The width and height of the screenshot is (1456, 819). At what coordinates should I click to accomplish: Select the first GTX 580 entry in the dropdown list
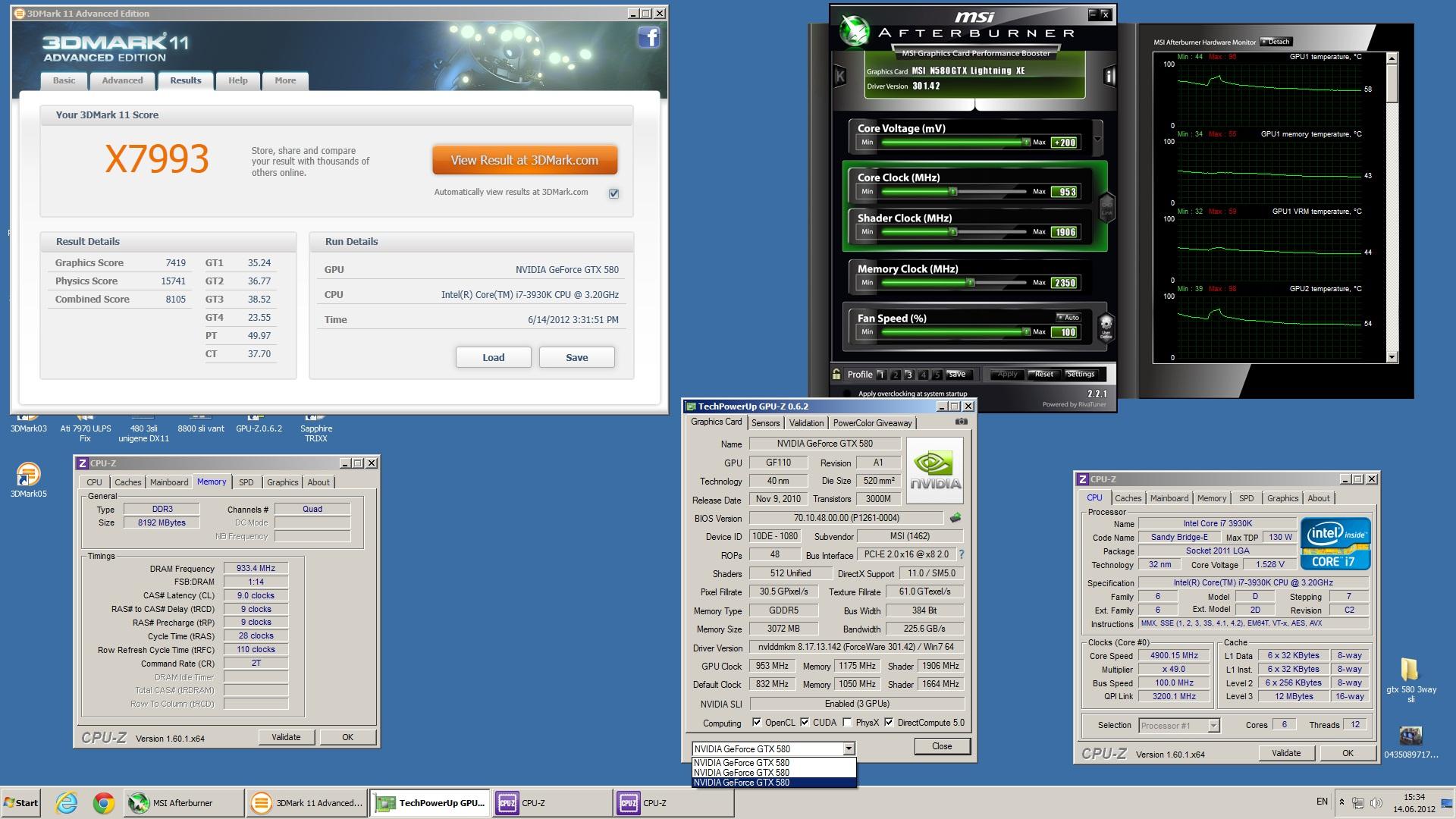(773, 763)
